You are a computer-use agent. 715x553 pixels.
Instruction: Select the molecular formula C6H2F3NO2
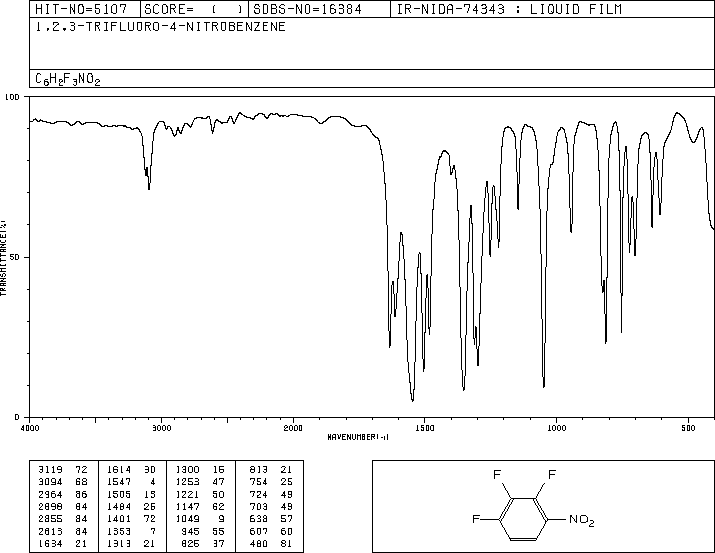coord(68,79)
